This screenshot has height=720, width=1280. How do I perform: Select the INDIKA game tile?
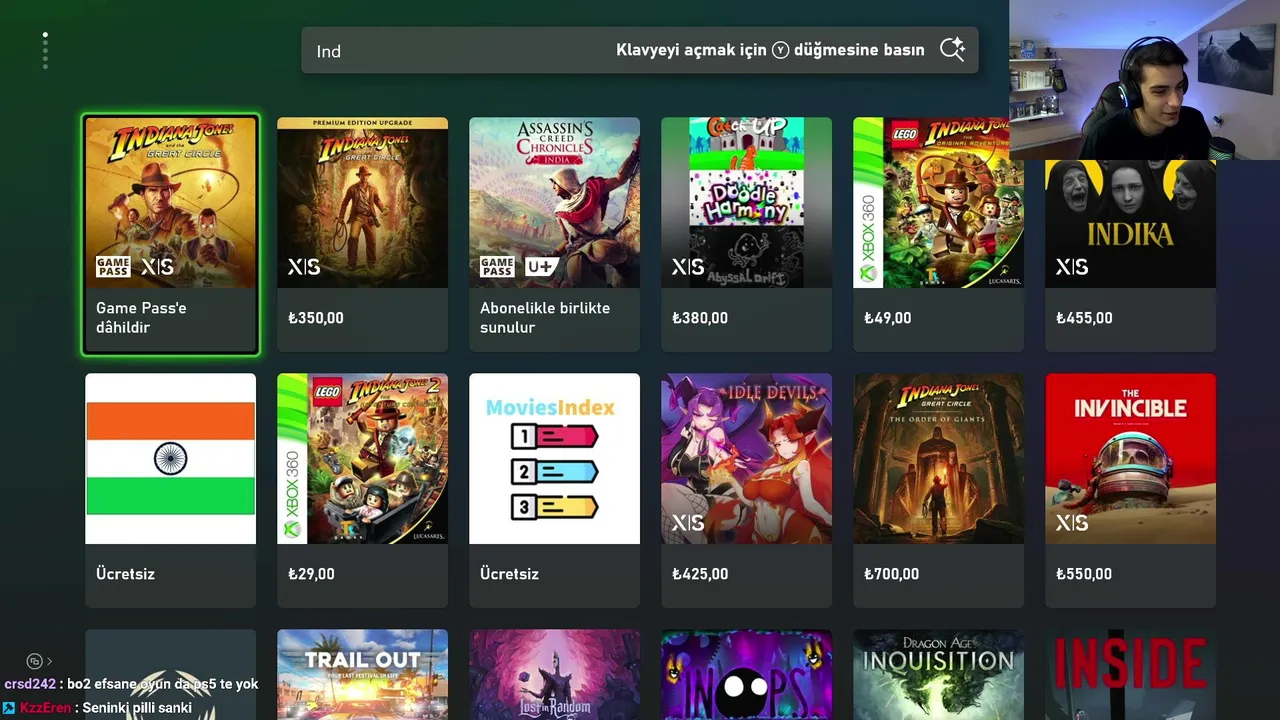[1131, 255]
